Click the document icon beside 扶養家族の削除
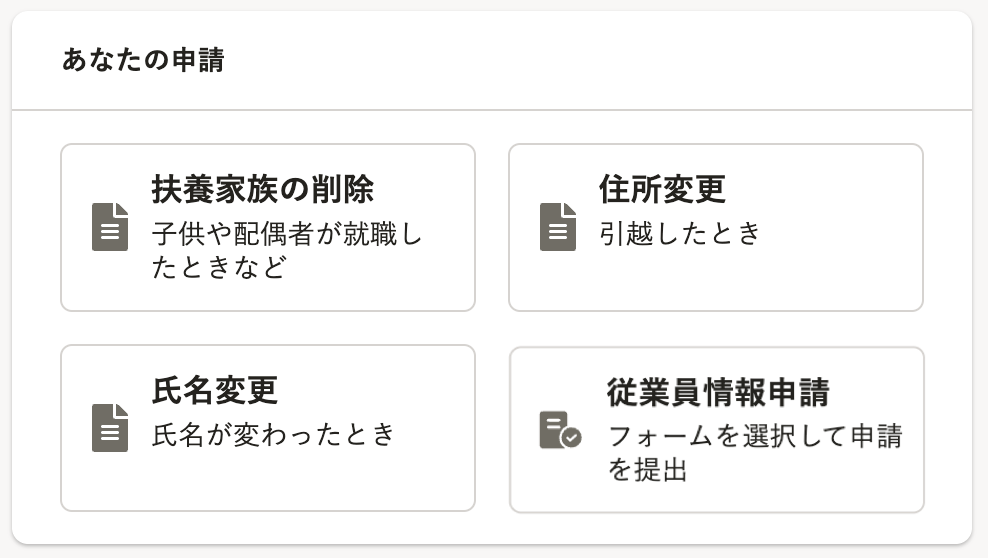The height and width of the screenshot is (558, 988). point(110,227)
